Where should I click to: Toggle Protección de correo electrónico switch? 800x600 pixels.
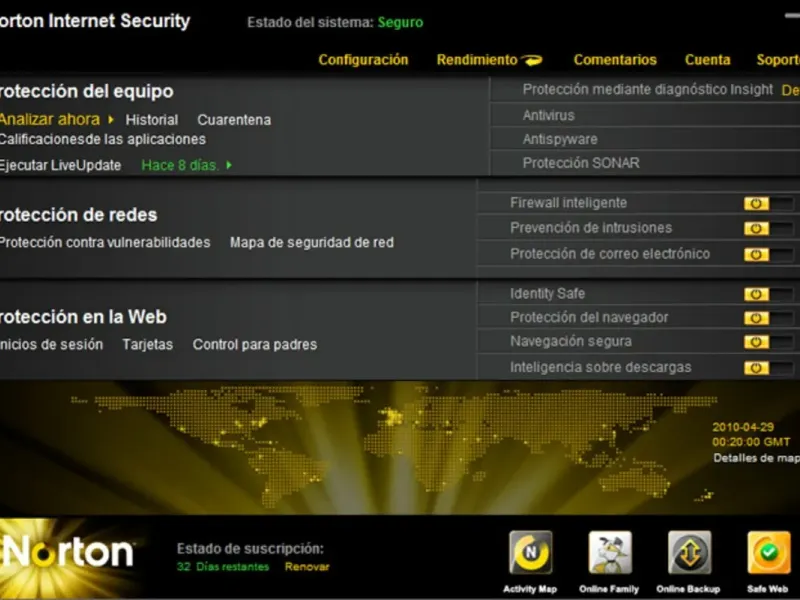tap(768, 254)
